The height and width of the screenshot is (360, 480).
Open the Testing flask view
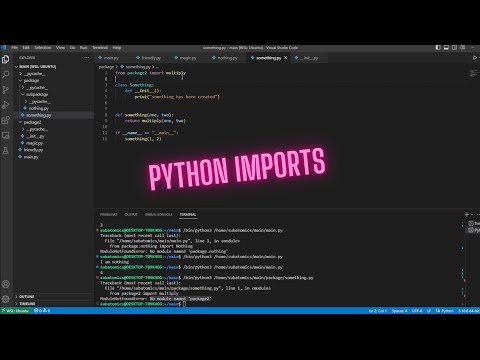[x=6, y=151]
